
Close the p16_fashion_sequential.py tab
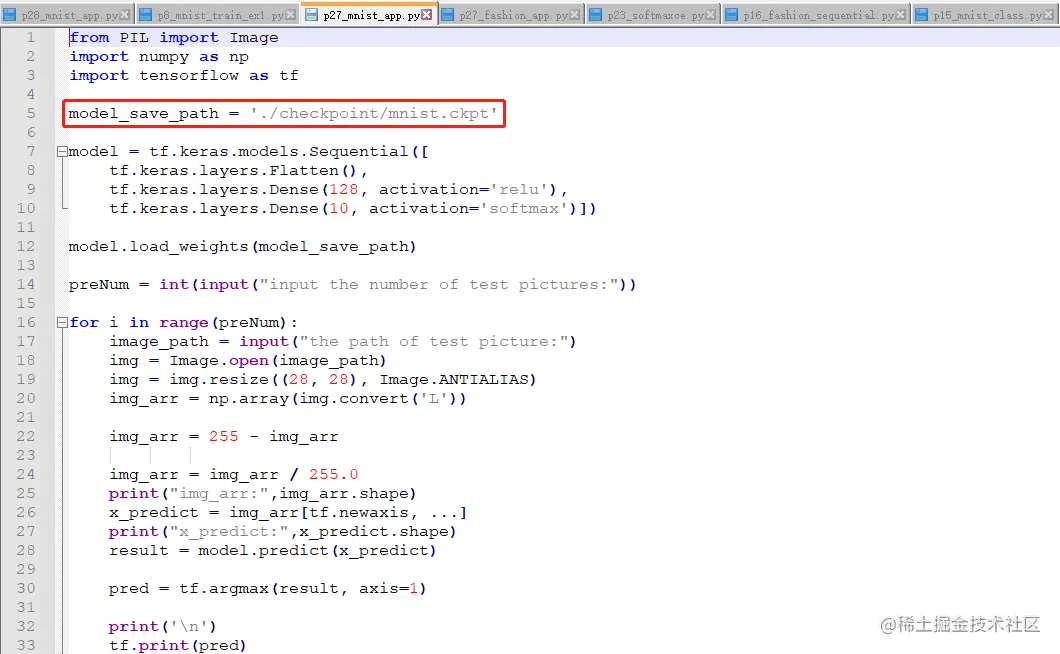tap(900, 14)
